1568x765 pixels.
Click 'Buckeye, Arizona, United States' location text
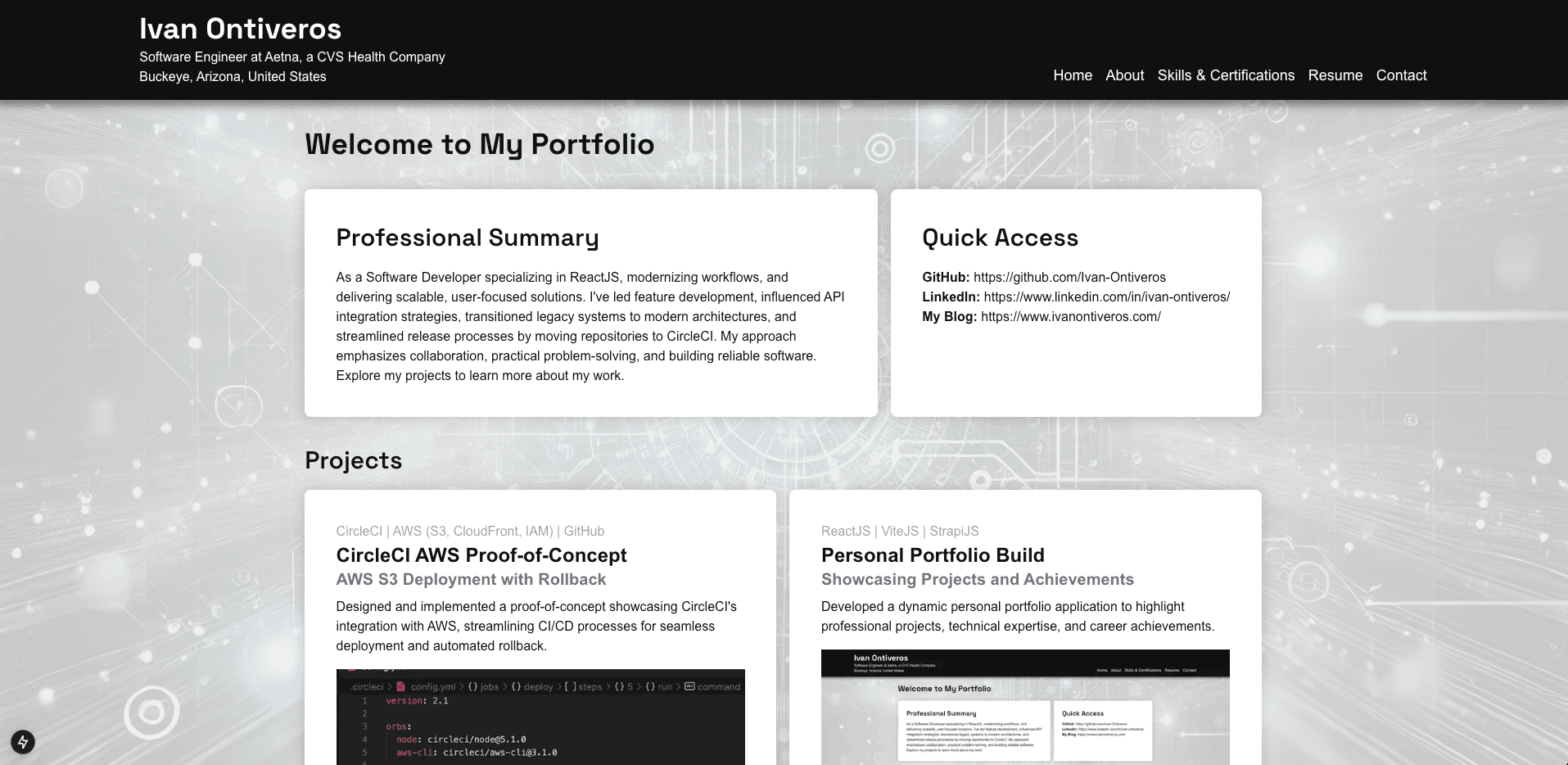coord(233,76)
